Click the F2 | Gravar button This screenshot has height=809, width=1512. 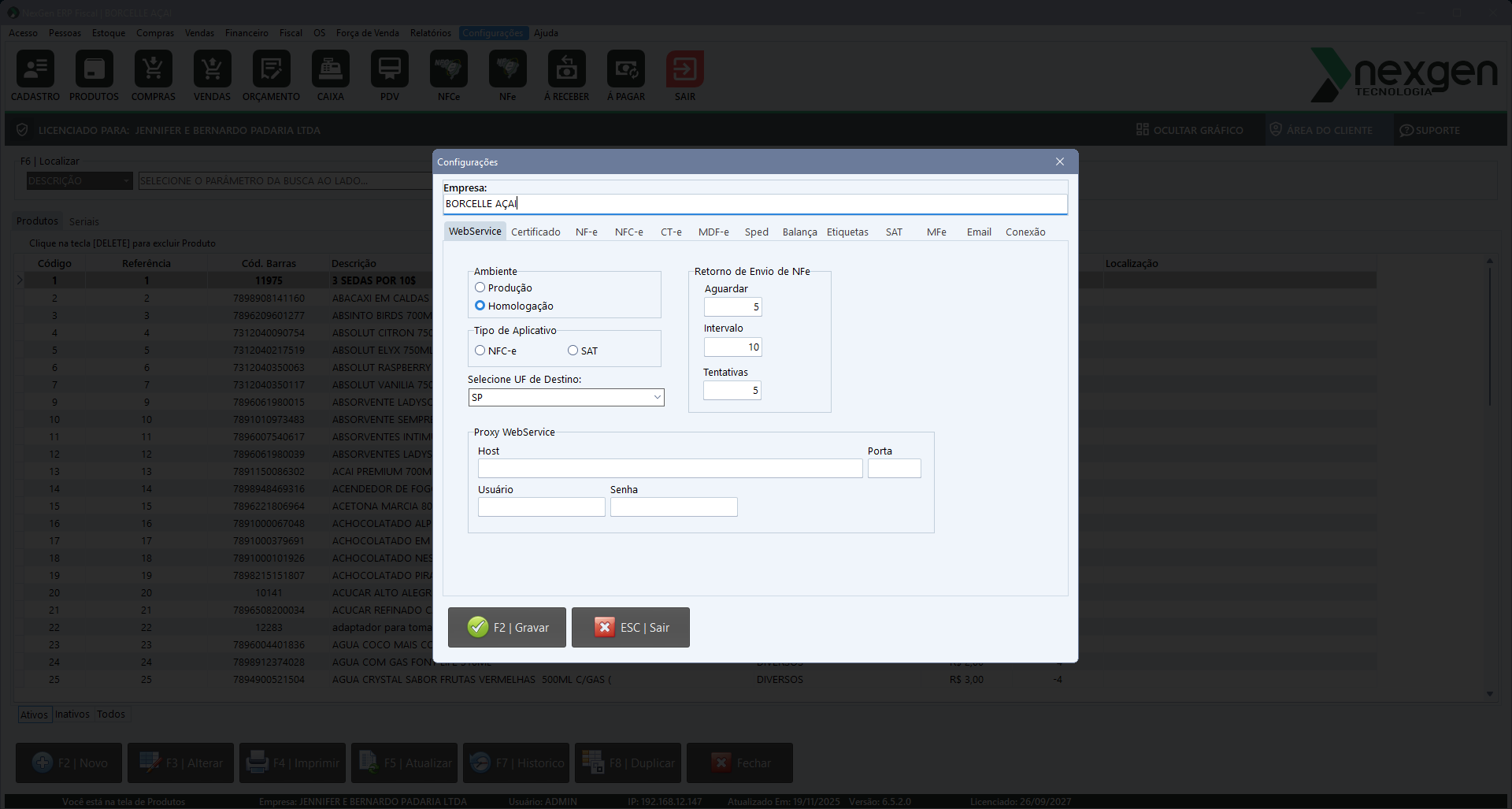point(507,627)
